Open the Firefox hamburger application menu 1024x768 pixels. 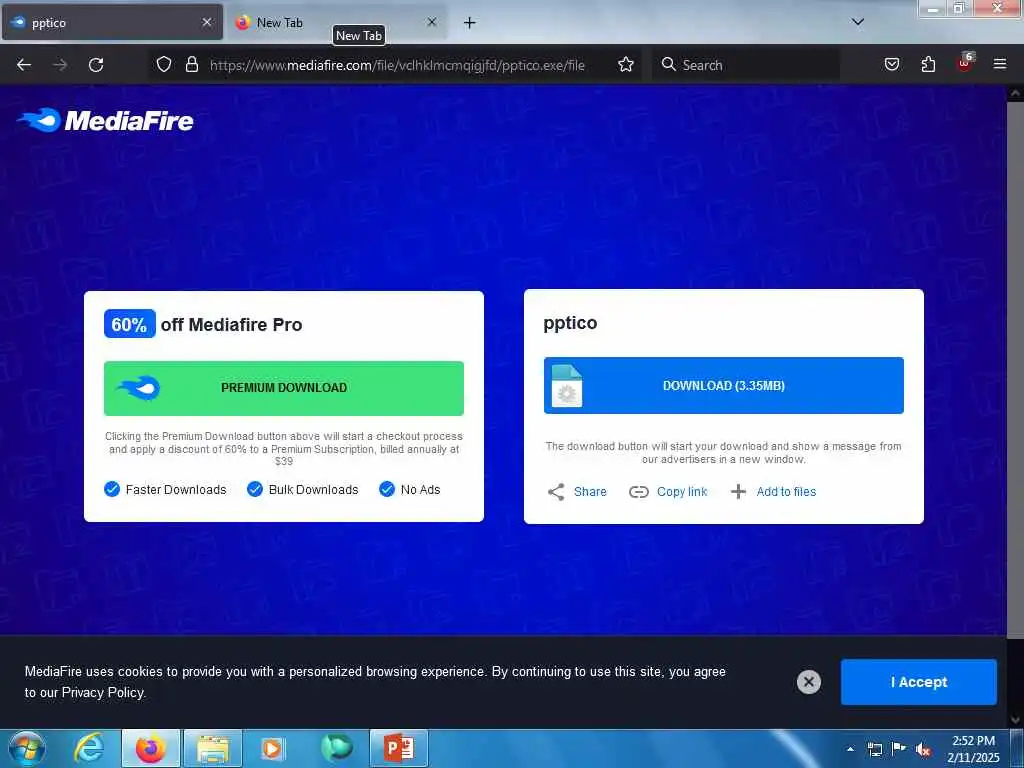coord(1000,64)
